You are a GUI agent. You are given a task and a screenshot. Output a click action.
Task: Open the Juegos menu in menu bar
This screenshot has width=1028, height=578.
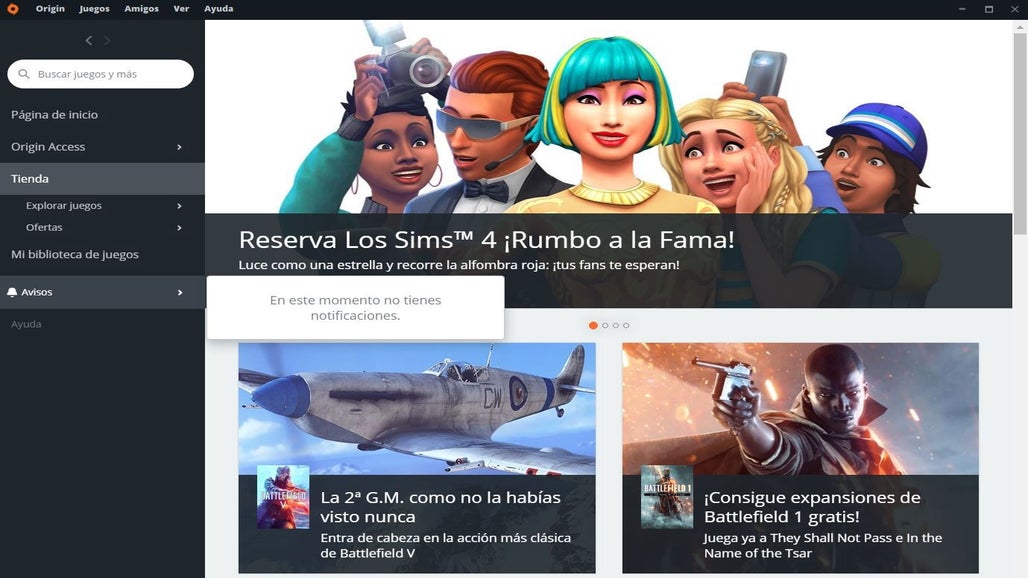(94, 9)
